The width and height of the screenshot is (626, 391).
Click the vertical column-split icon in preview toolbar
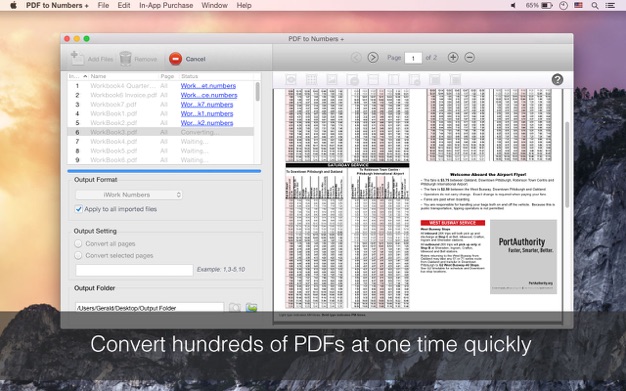(x=394, y=79)
